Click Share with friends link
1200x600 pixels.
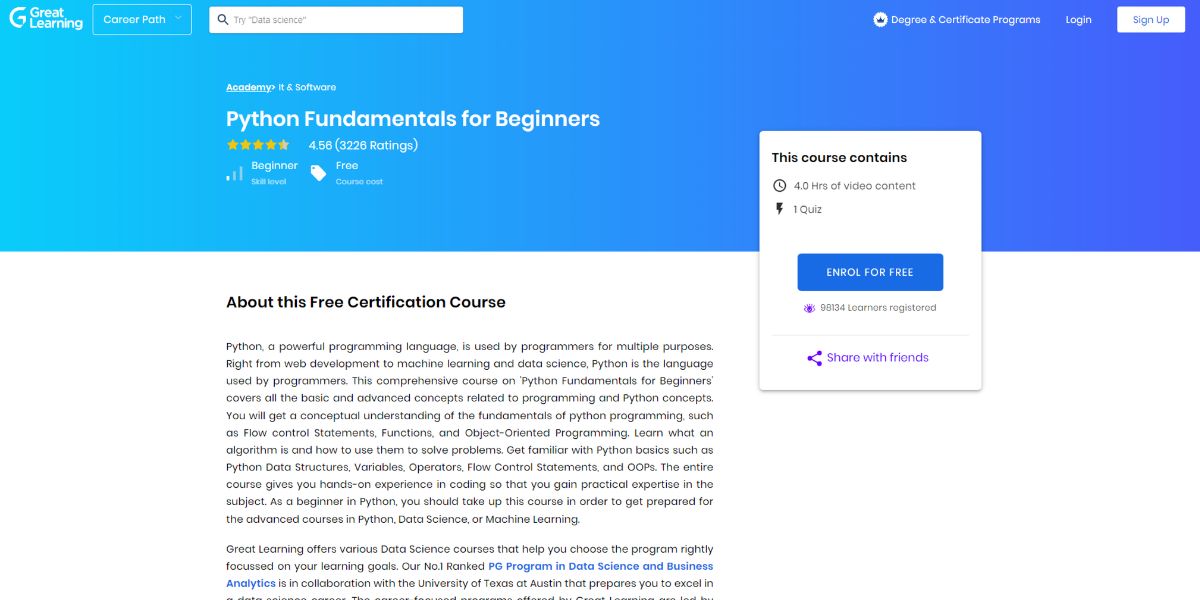pos(877,358)
